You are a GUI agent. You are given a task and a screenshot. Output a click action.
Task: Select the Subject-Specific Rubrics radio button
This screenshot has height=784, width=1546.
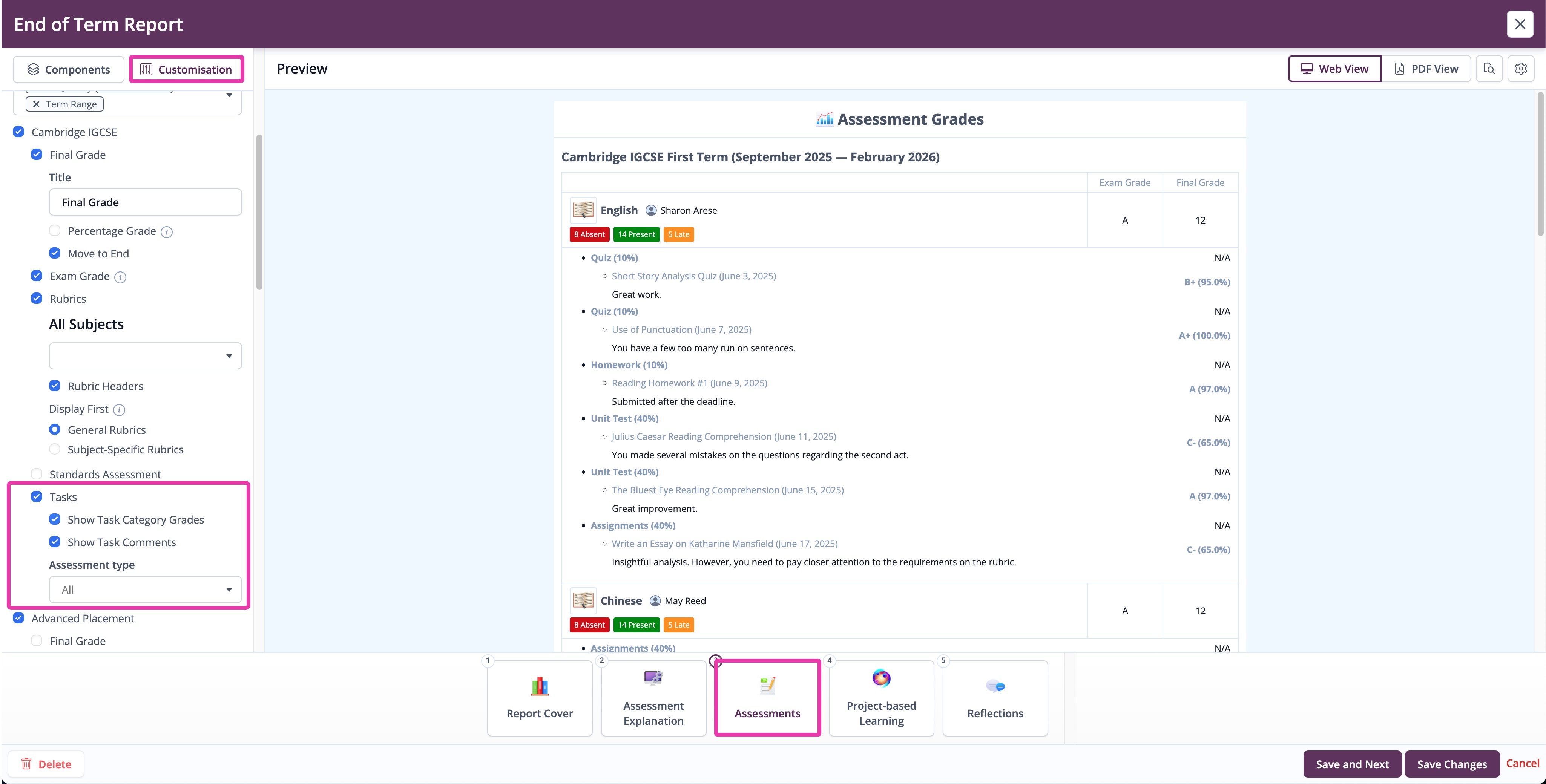click(55, 449)
